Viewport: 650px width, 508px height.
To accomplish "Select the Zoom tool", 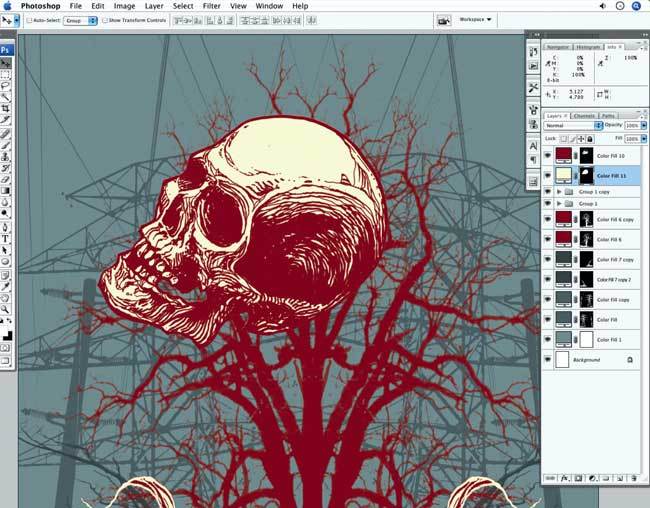I will pos(6,309).
